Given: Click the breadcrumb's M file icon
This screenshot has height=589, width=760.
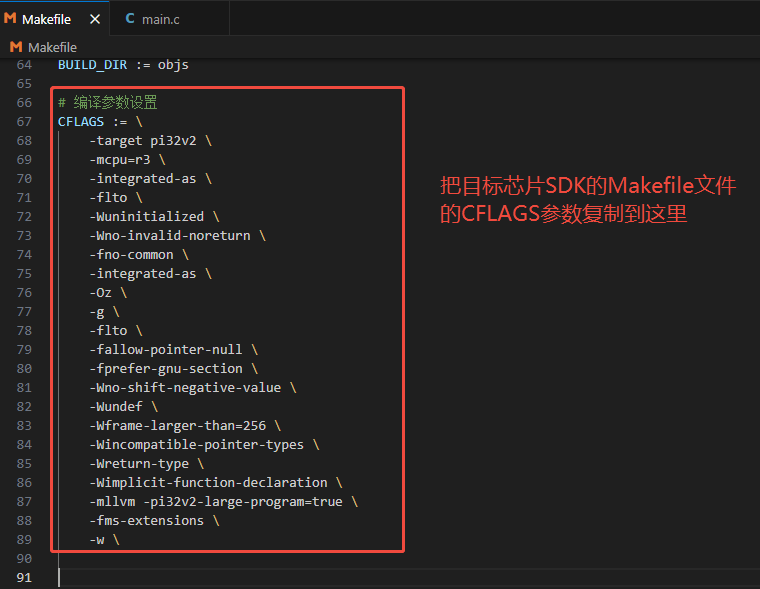Looking at the screenshot, I should tap(16, 47).
